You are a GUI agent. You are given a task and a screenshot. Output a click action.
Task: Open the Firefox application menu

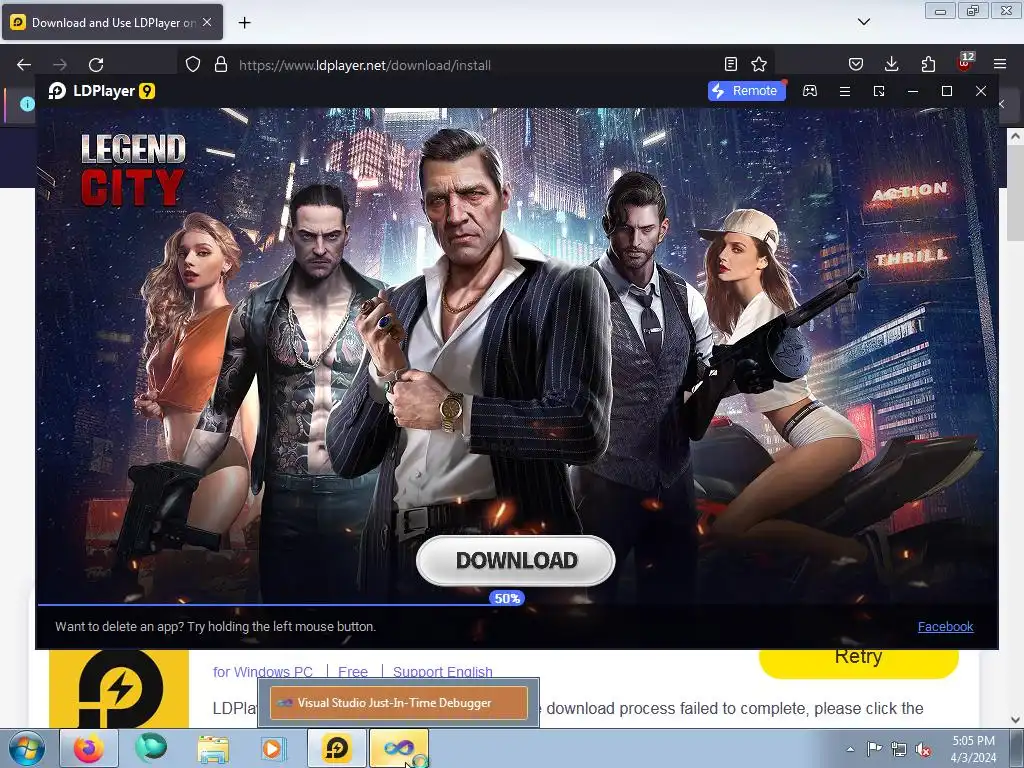1000,64
